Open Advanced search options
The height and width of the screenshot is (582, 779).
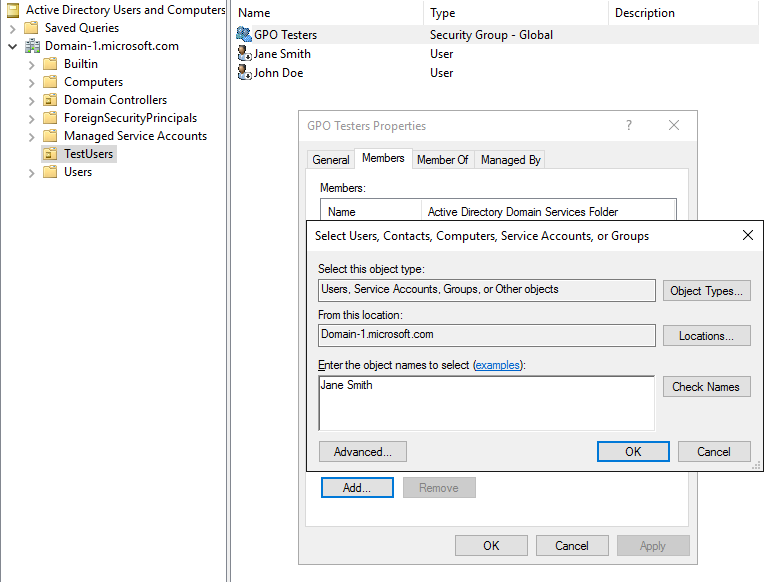(363, 452)
